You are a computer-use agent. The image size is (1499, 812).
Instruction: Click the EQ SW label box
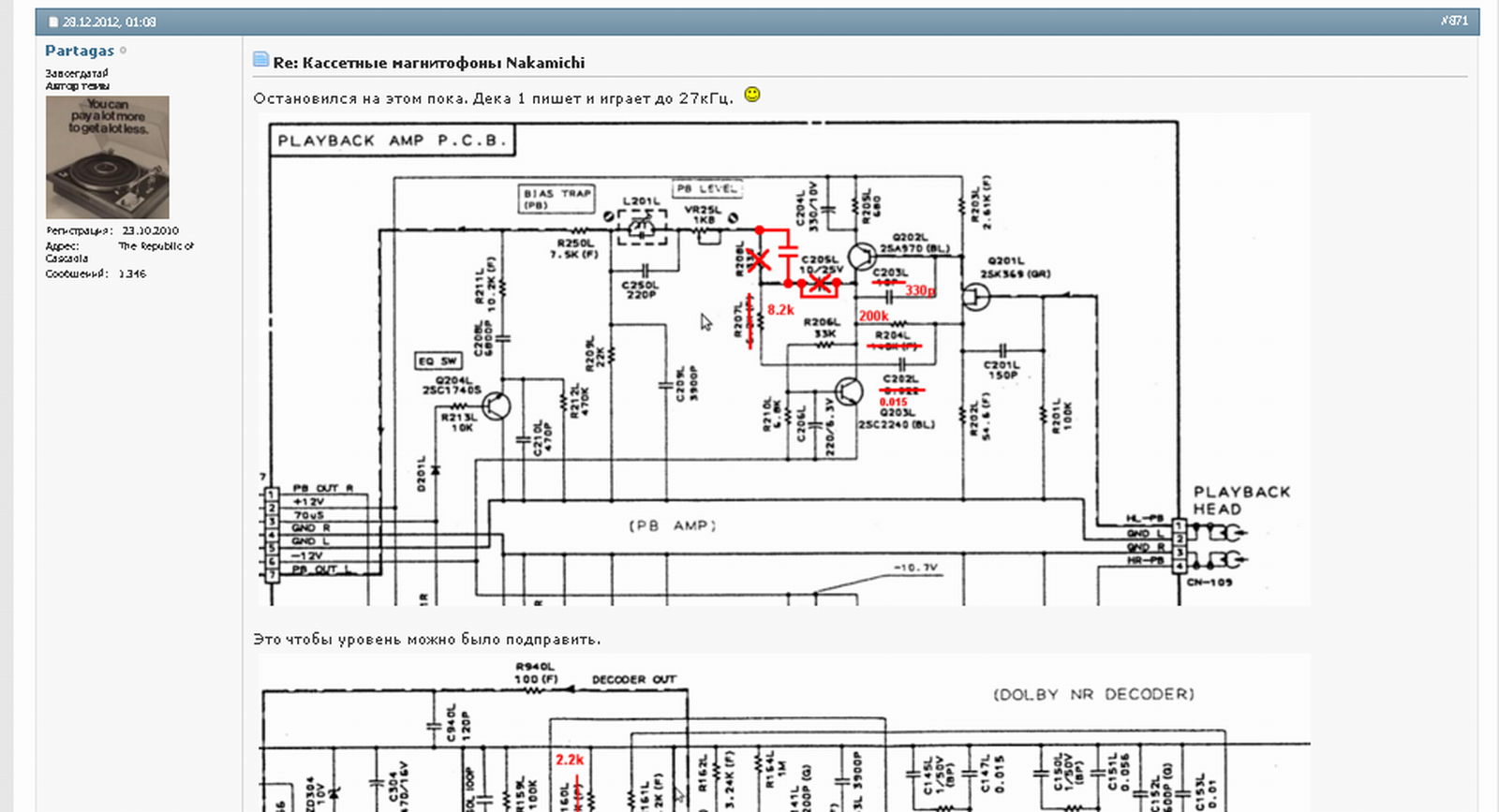438,361
